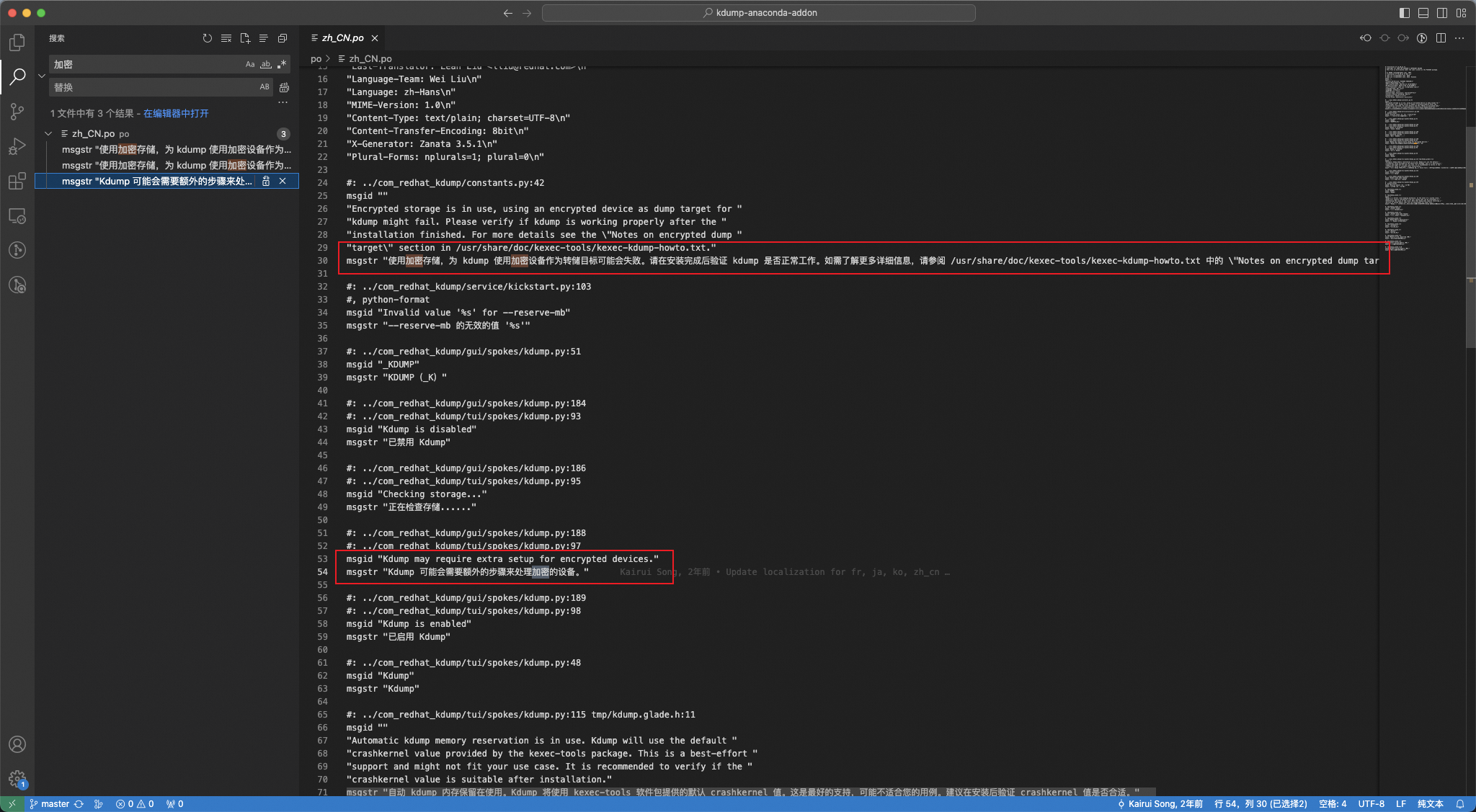The height and width of the screenshot is (812, 1476).
Task: Open the Source Control view
Action: coord(17,112)
